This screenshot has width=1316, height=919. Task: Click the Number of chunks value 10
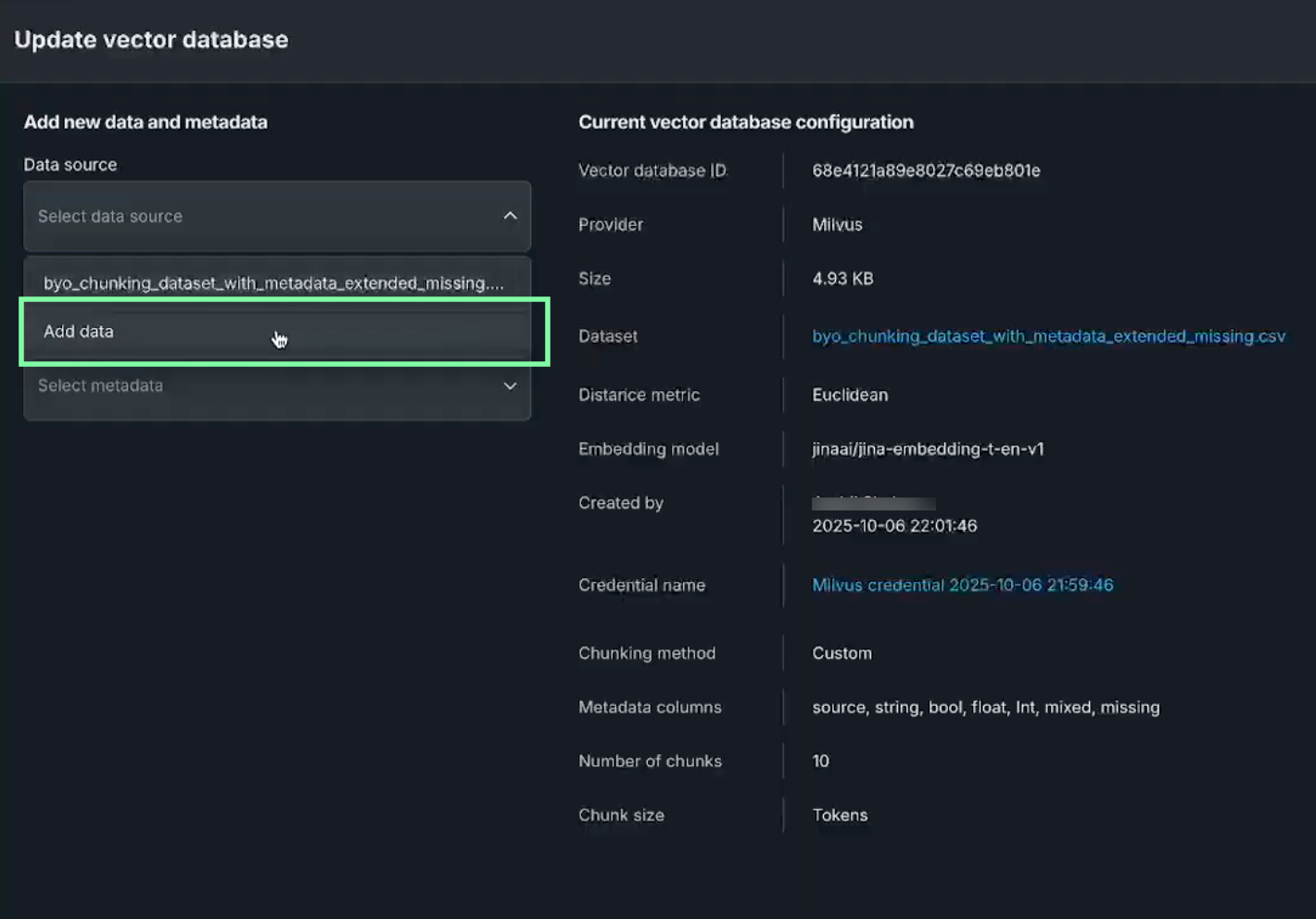(x=820, y=762)
